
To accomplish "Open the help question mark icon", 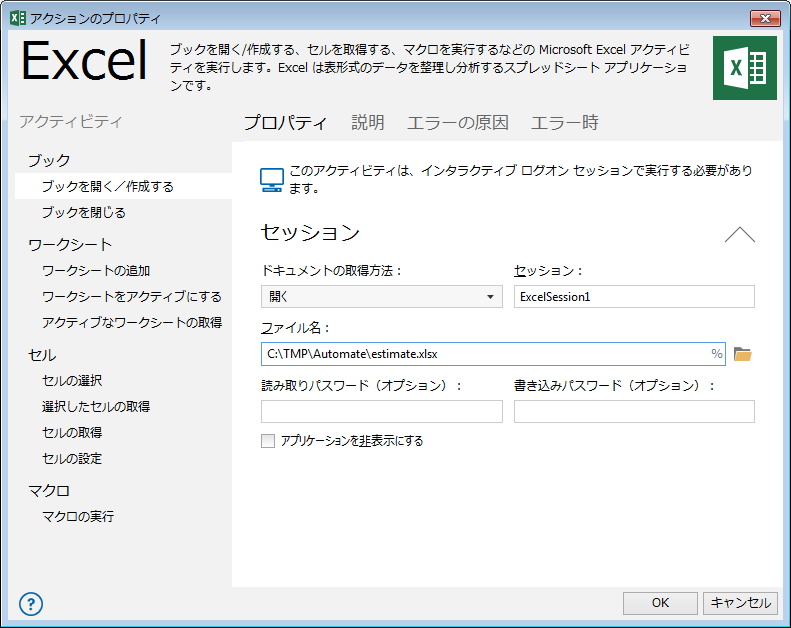I will (x=31, y=603).
